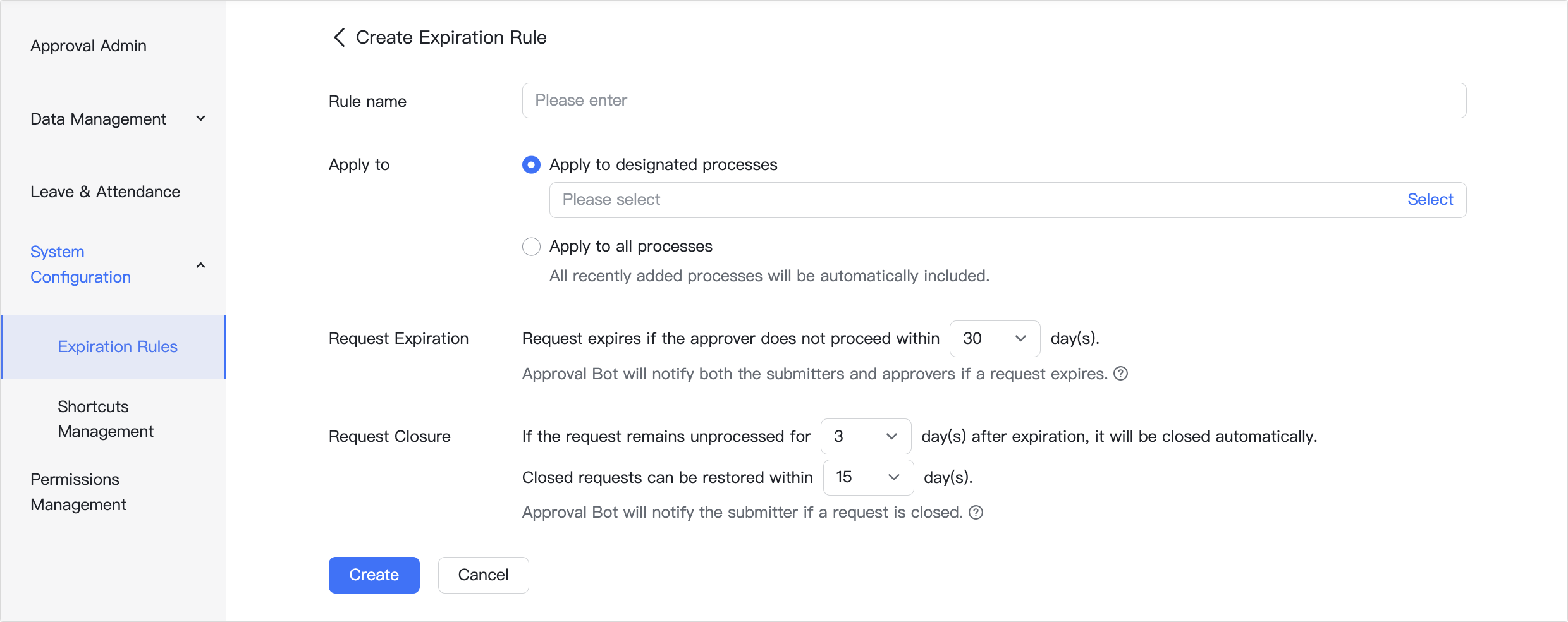Cancel the expiration rule creation
The height and width of the screenshot is (622, 1568).
tap(483, 575)
